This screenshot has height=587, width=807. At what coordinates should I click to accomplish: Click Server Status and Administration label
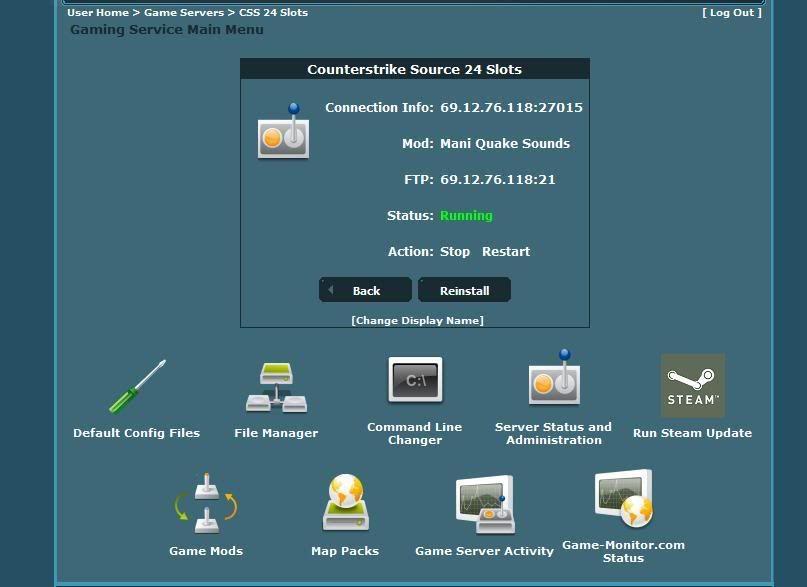(554, 434)
